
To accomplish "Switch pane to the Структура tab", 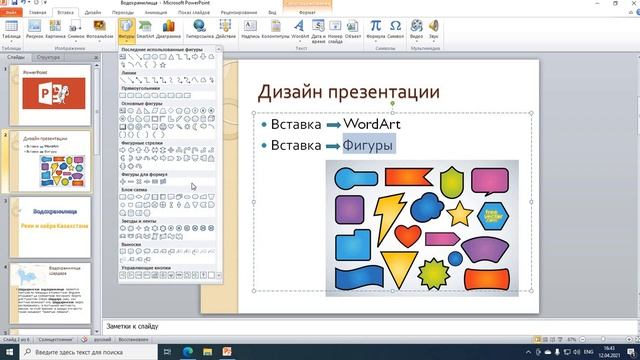I will point(48,57).
